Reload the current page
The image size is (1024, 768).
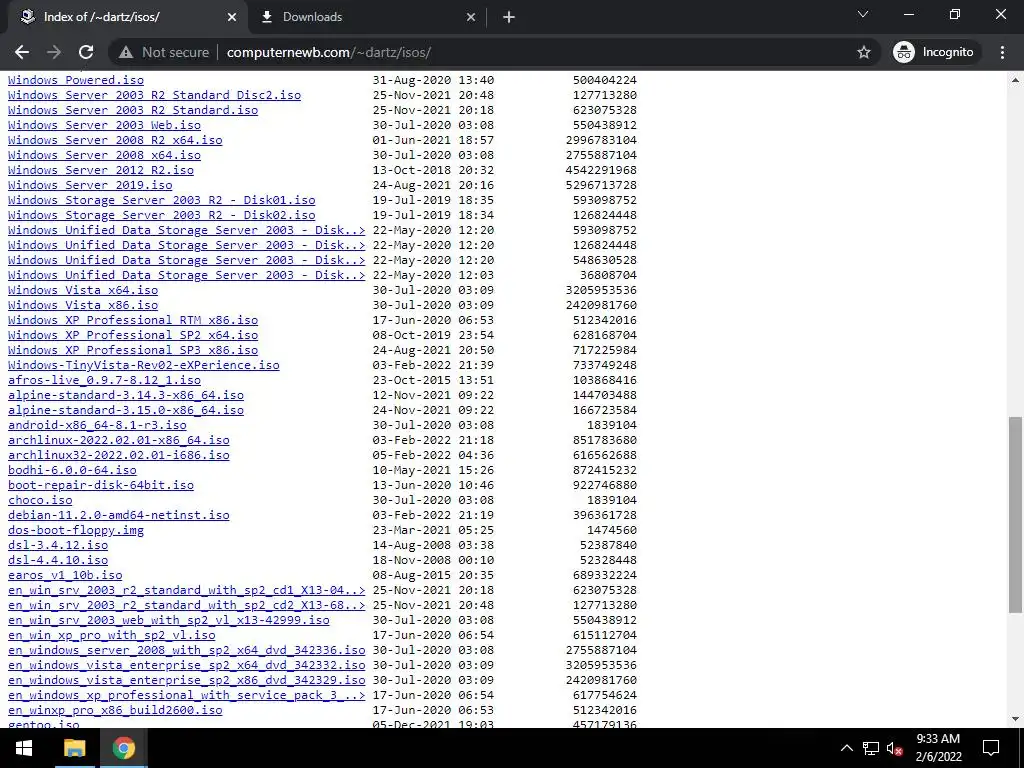(x=86, y=52)
